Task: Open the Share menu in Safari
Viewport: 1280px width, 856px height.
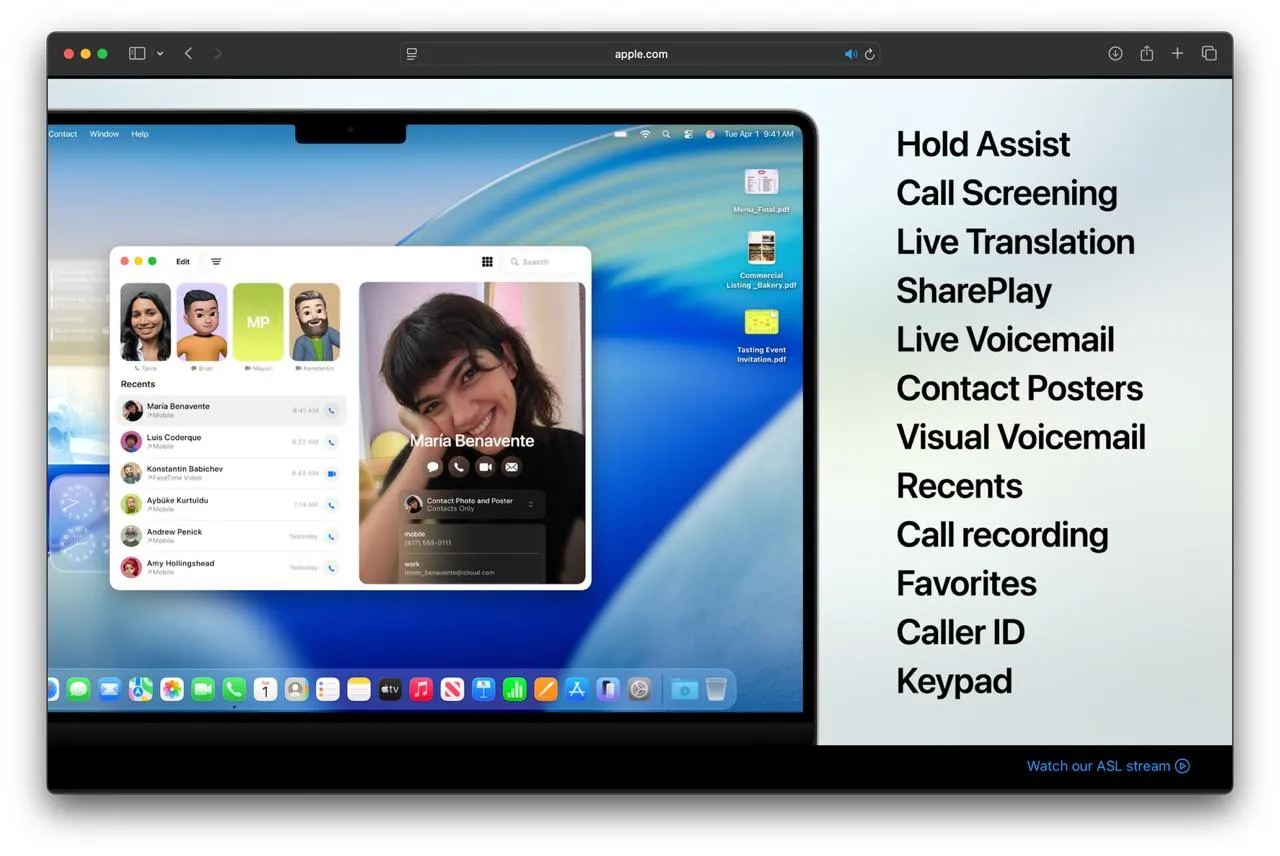Action: (1147, 54)
